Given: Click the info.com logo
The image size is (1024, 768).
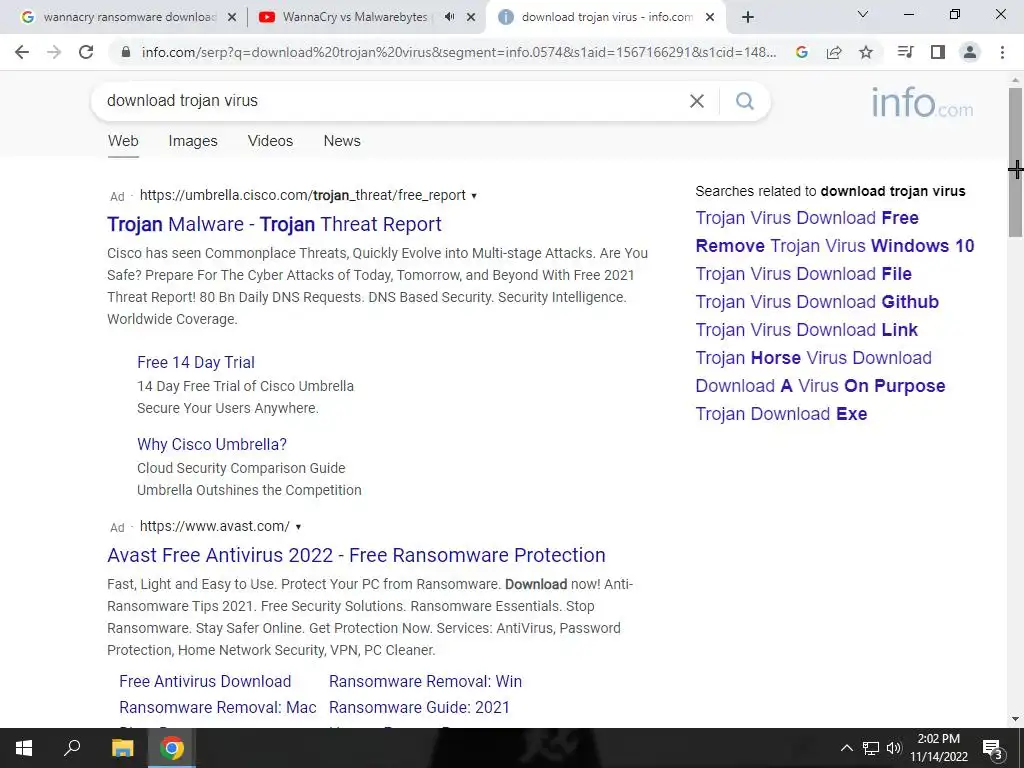Looking at the screenshot, I should 922,103.
